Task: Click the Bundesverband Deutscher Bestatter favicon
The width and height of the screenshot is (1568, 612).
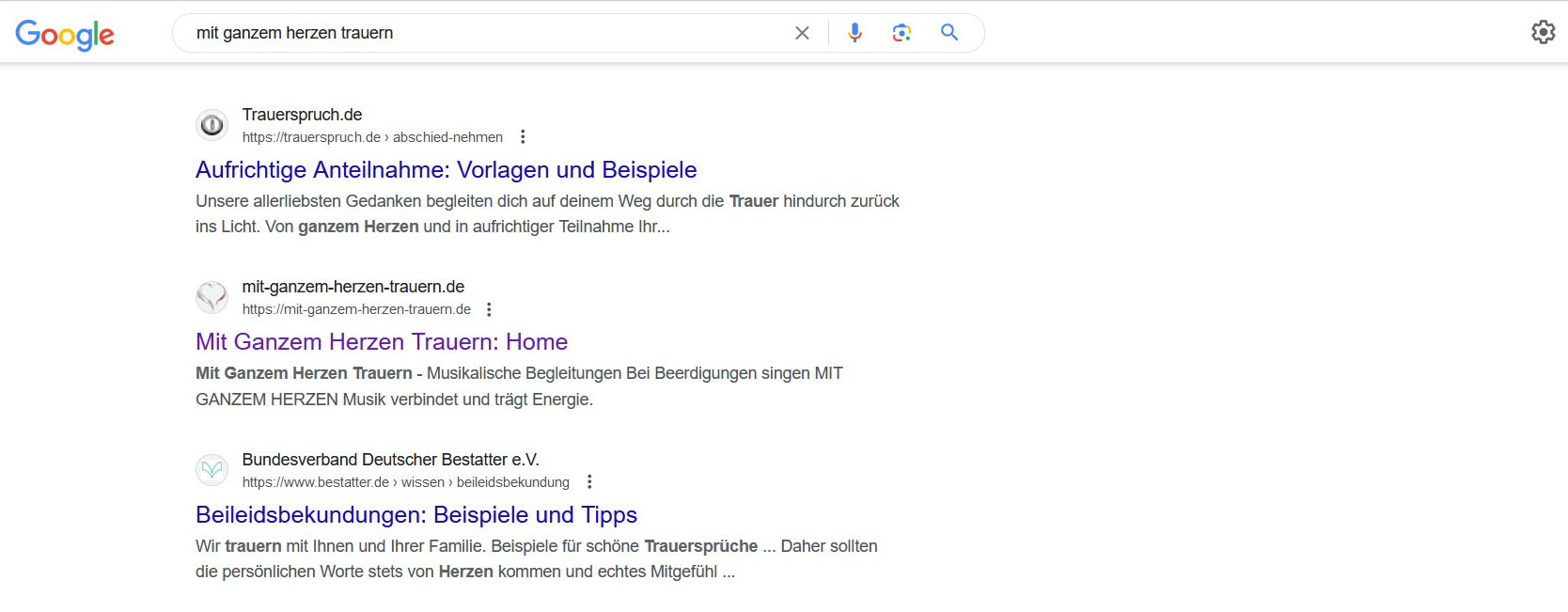Action: [212, 469]
